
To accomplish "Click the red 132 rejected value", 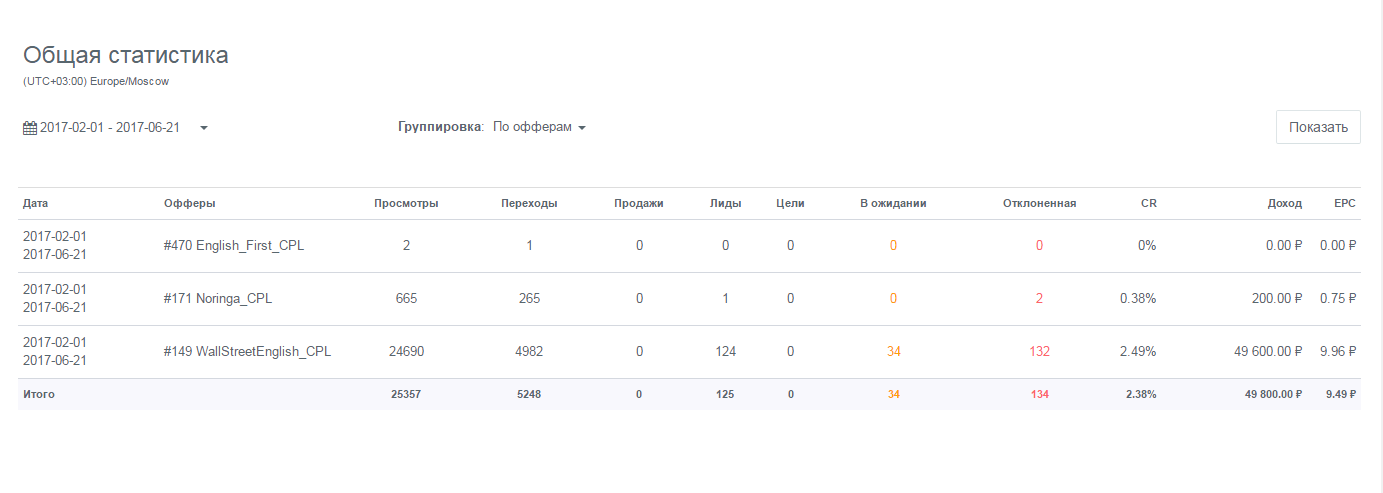I will tap(1039, 352).
